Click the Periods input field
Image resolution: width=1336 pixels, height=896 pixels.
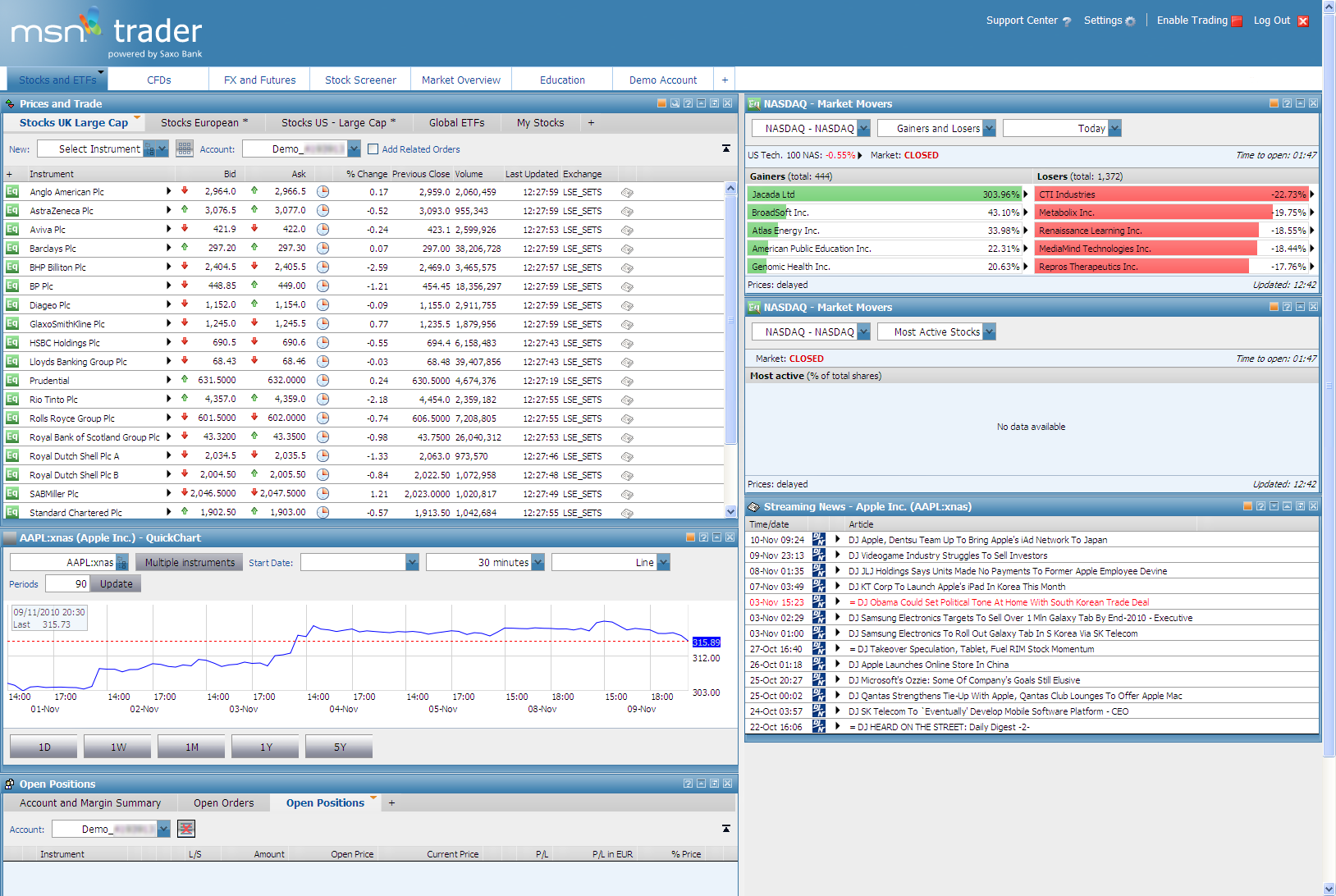pos(67,583)
